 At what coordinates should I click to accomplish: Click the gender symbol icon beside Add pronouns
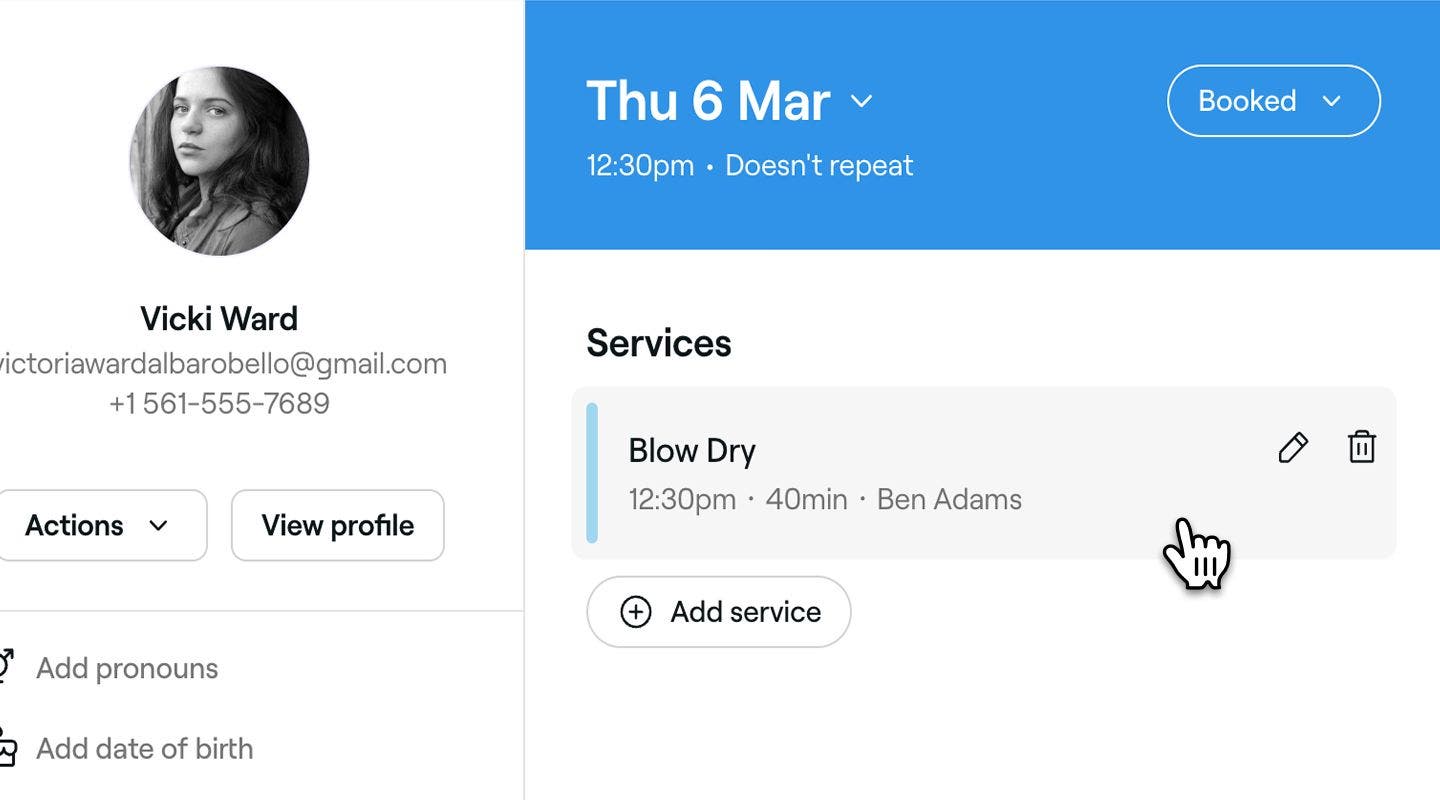tap(5, 667)
